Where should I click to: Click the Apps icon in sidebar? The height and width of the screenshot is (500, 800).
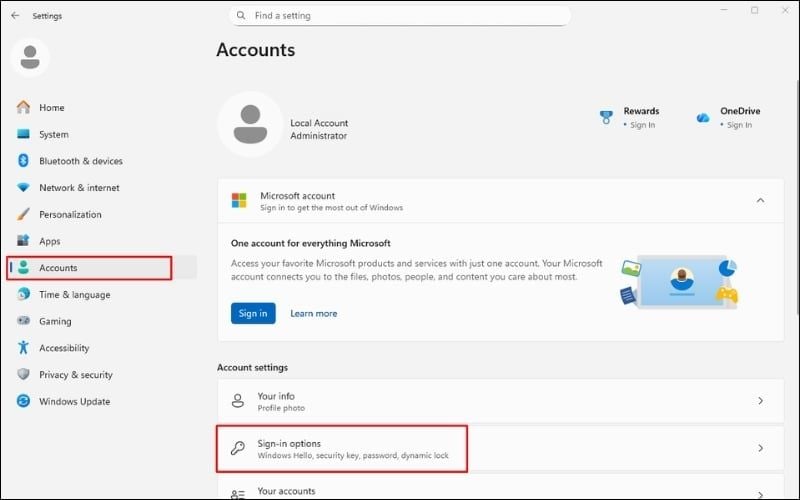coord(23,241)
